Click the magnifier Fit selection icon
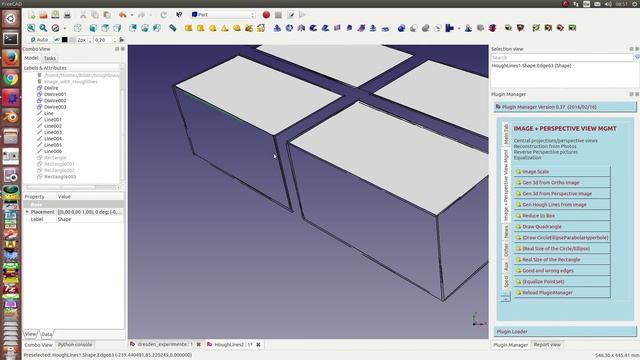Viewport: 640px width, 360px height. pyautogui.click(x=43, y=28)
